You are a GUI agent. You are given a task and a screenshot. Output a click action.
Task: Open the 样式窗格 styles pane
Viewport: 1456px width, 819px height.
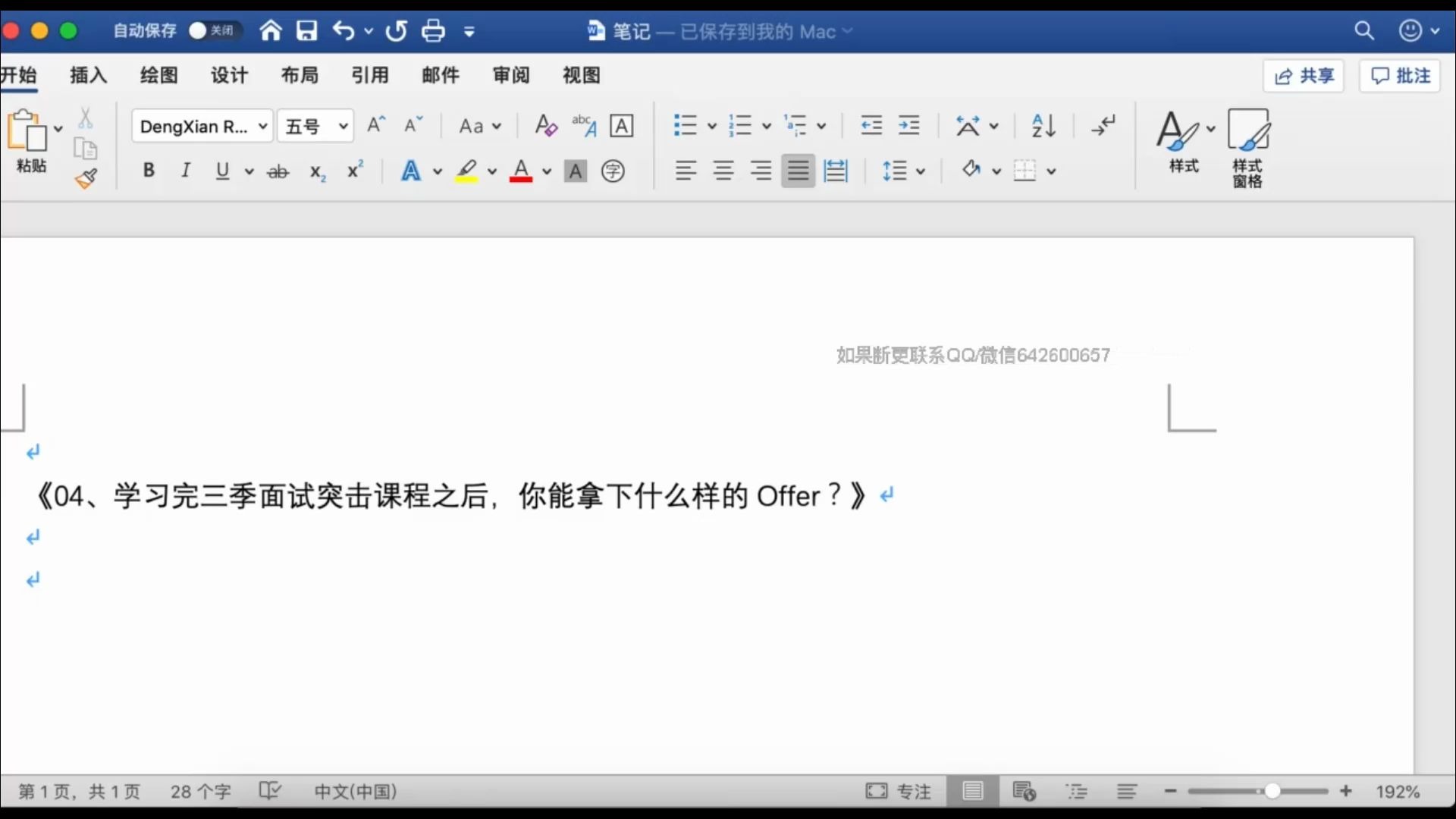(x=1247, y=148)
